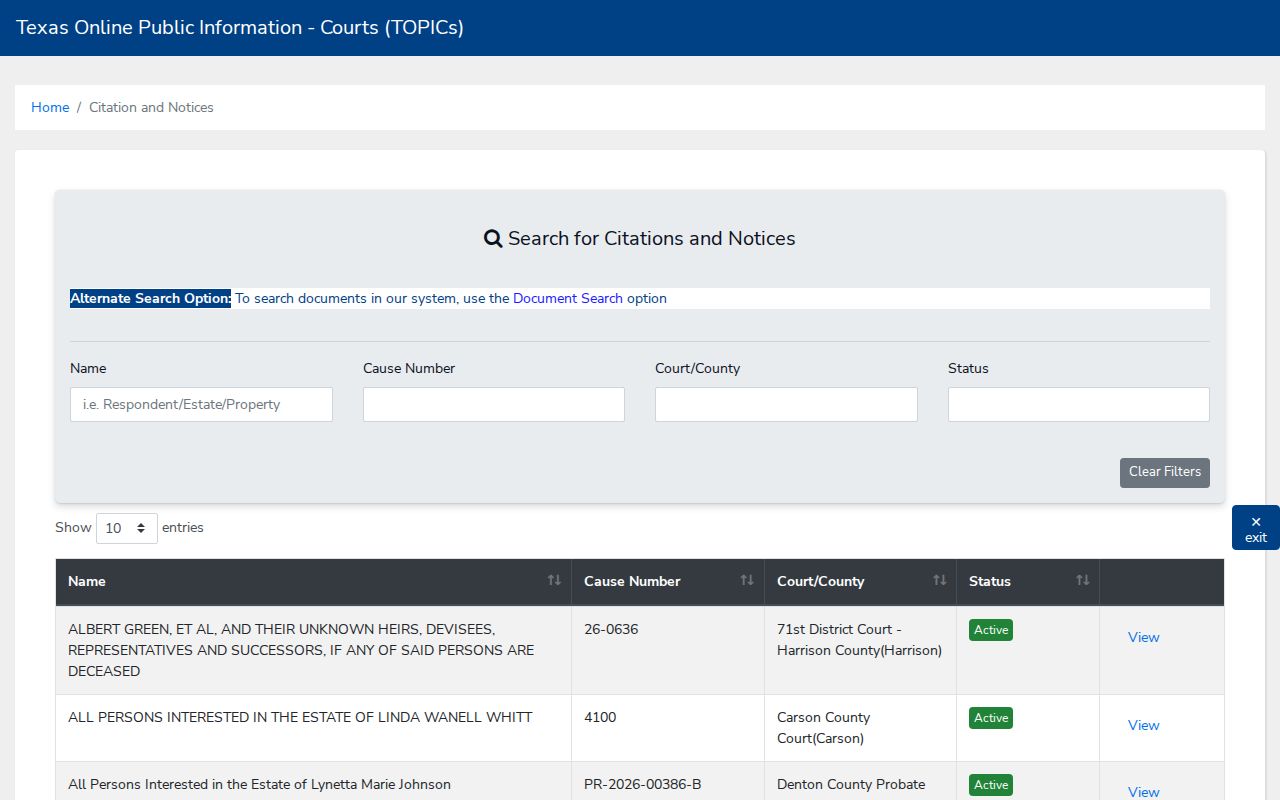View the Linda Wanell Whitt estate record
This screenshot has width=1280, height=800.
(1144, 725)
